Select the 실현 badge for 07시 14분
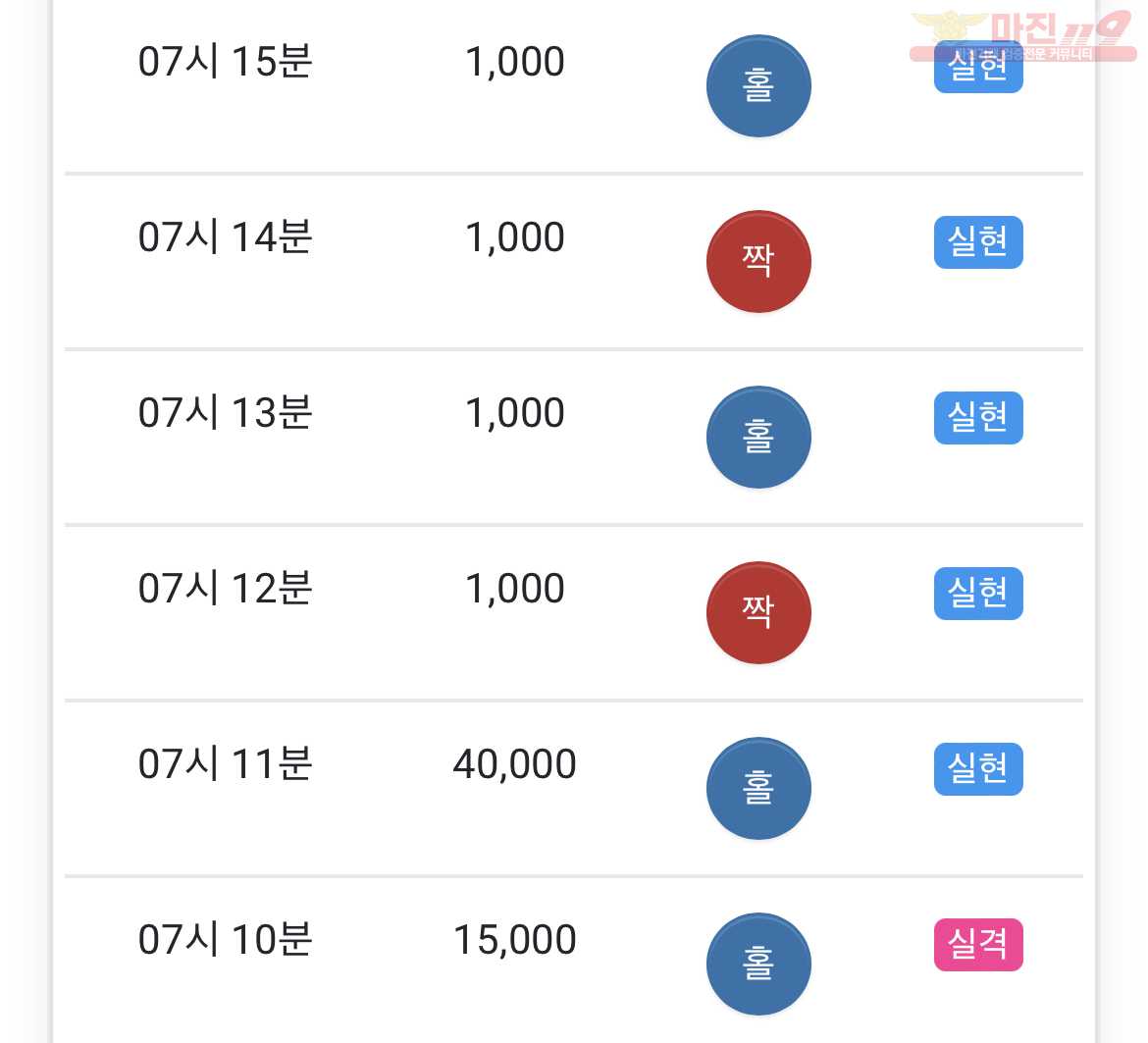The width and height of the screenshot is (1148, 1043). coord(978,242)
